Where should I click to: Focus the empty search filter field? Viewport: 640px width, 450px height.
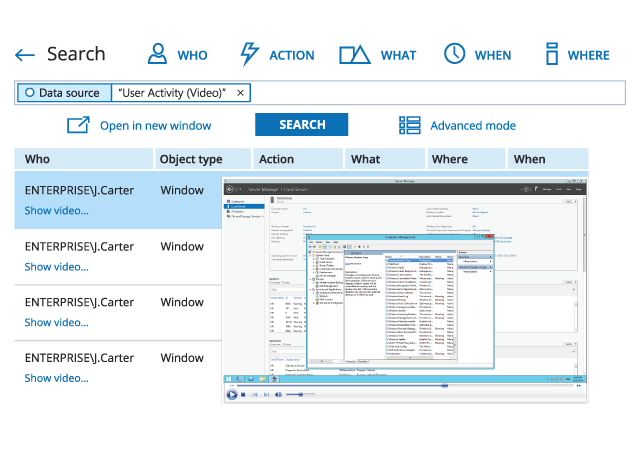coord(437,93)
